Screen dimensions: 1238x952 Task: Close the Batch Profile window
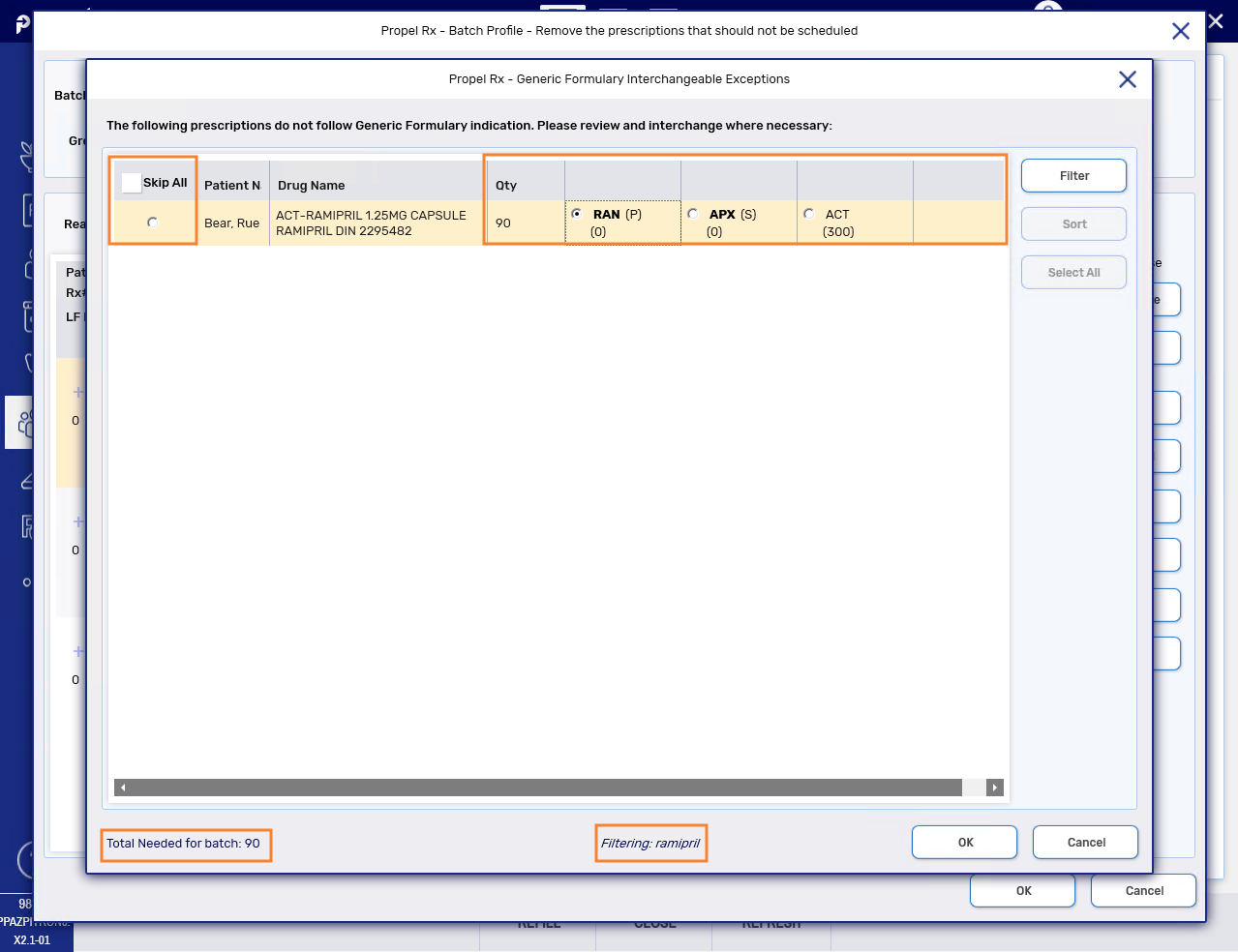click(x=1180, y=31)
